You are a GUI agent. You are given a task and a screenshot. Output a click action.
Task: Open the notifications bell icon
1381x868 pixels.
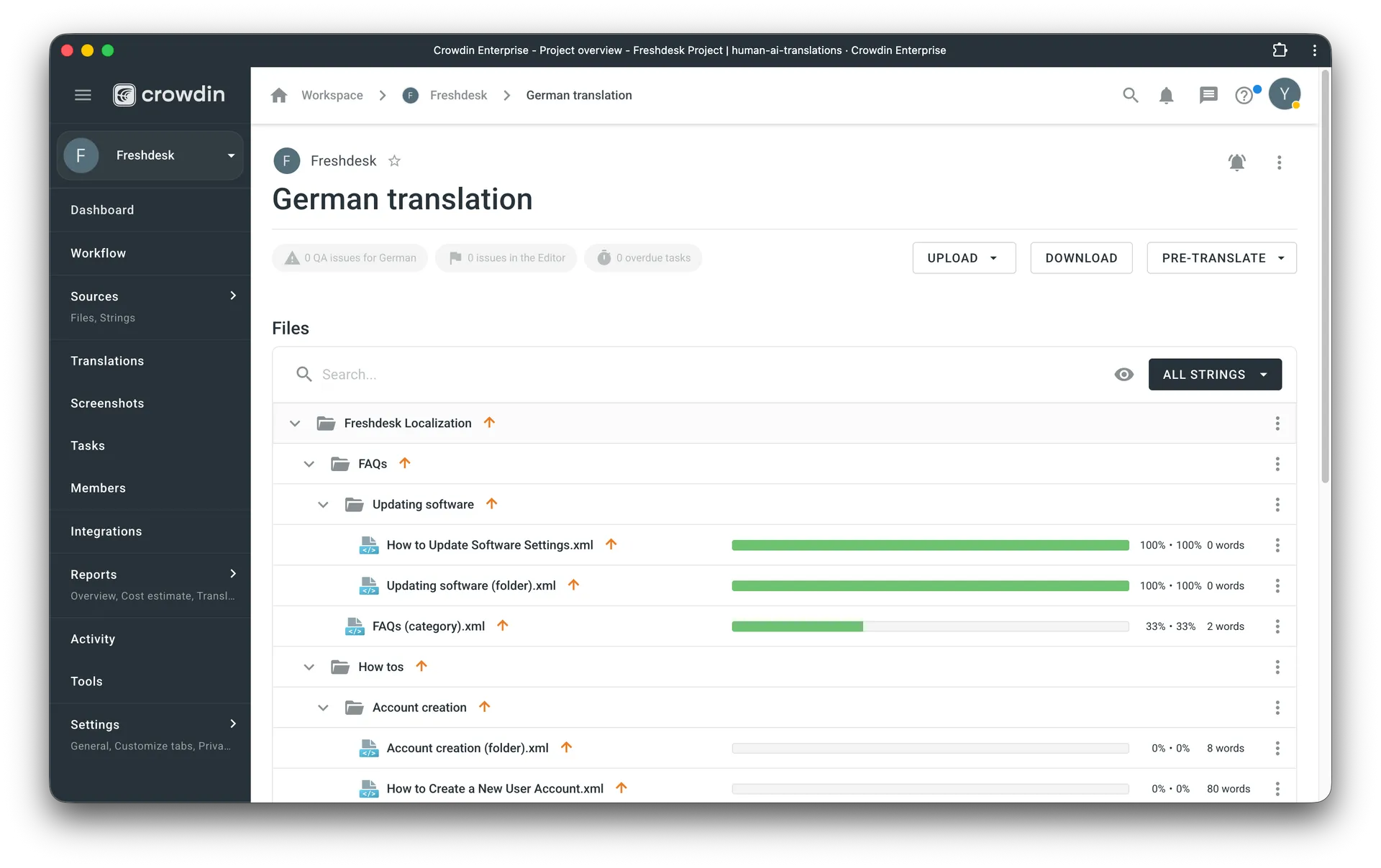click(x=1166, y=95)
